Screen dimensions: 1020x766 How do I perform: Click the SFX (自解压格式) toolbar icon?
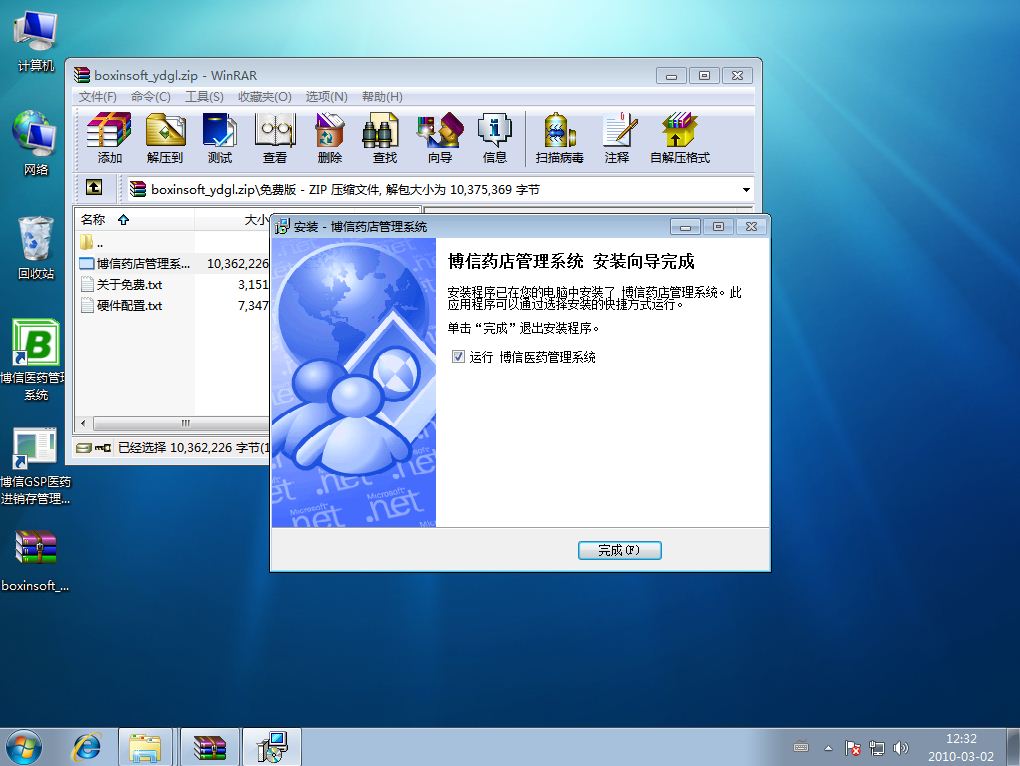point(680,138)
